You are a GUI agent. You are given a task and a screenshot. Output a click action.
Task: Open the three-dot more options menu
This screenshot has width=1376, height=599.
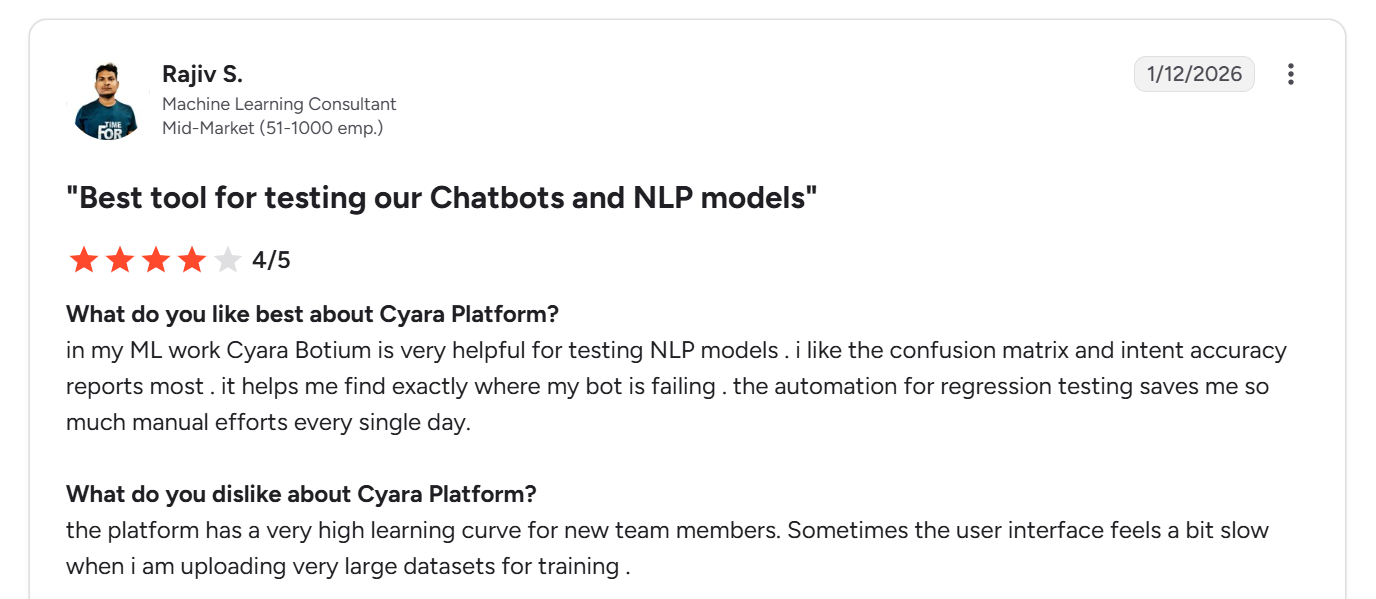tap(1291, 74)
